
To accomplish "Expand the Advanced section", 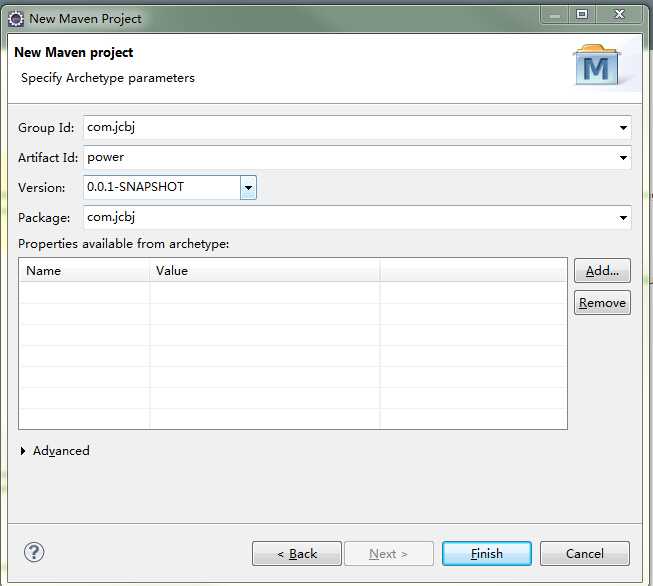I will [x=23, y=451].
